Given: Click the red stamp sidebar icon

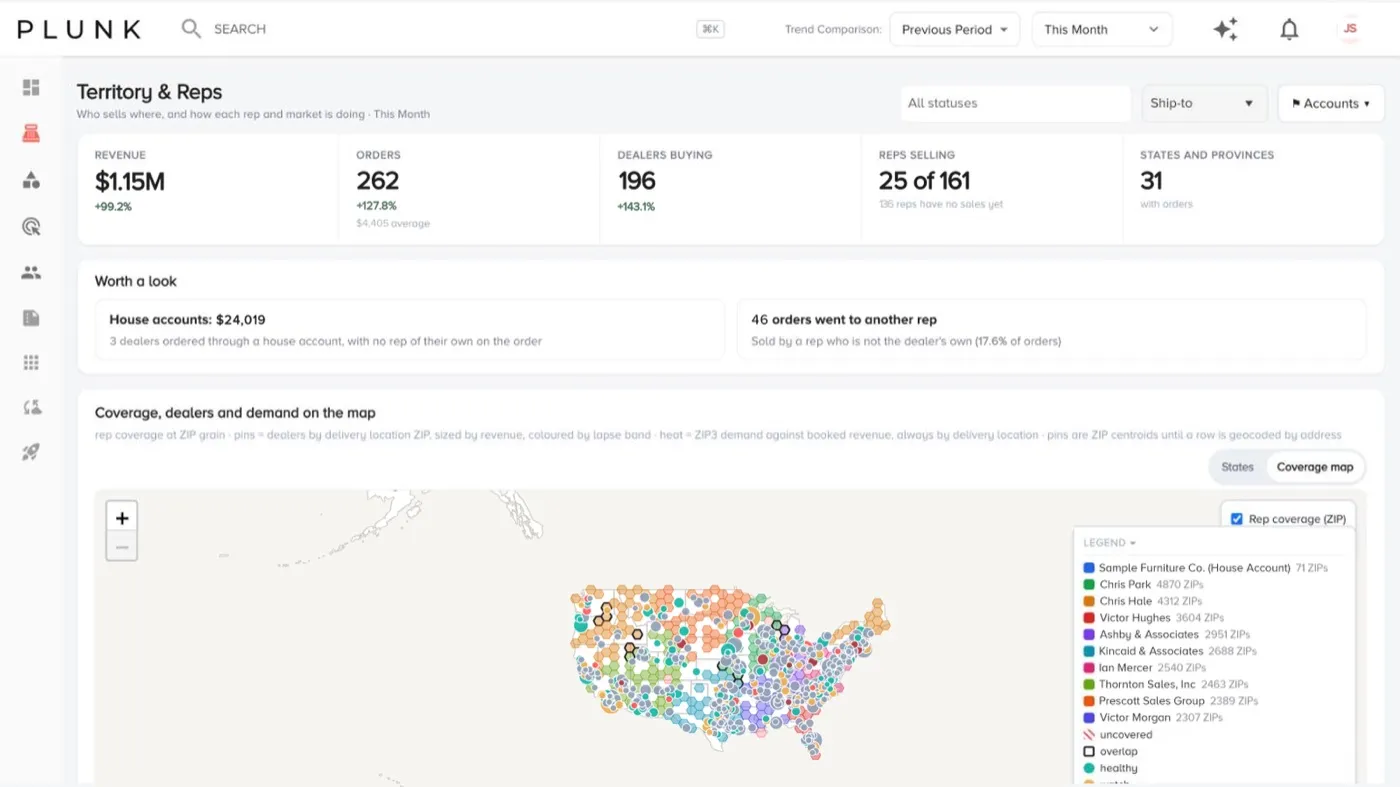Looking at the screenshot, I should tap(31, 133).
